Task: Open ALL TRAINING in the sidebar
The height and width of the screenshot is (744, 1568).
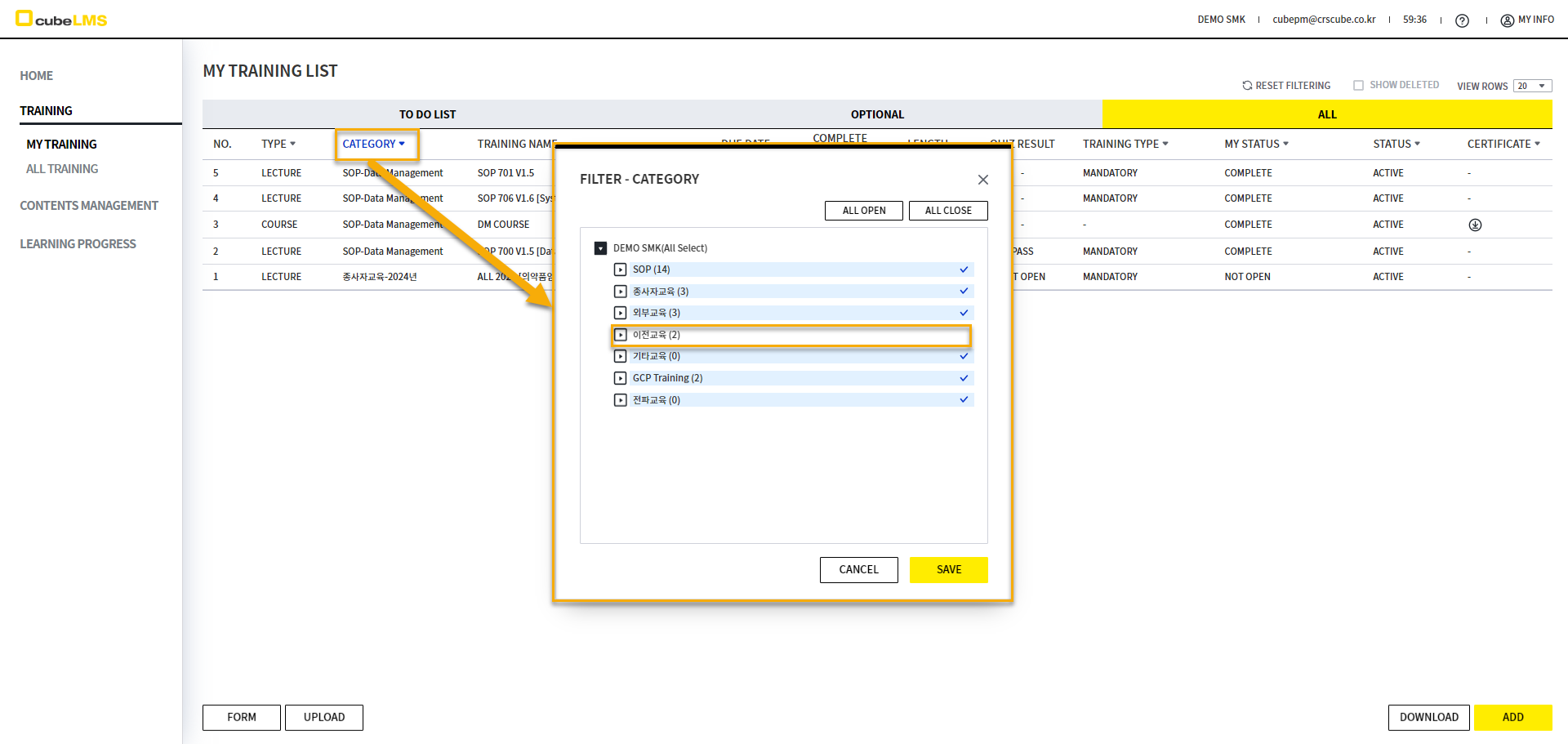Action: pyautogui.click(x=62, y=169)
